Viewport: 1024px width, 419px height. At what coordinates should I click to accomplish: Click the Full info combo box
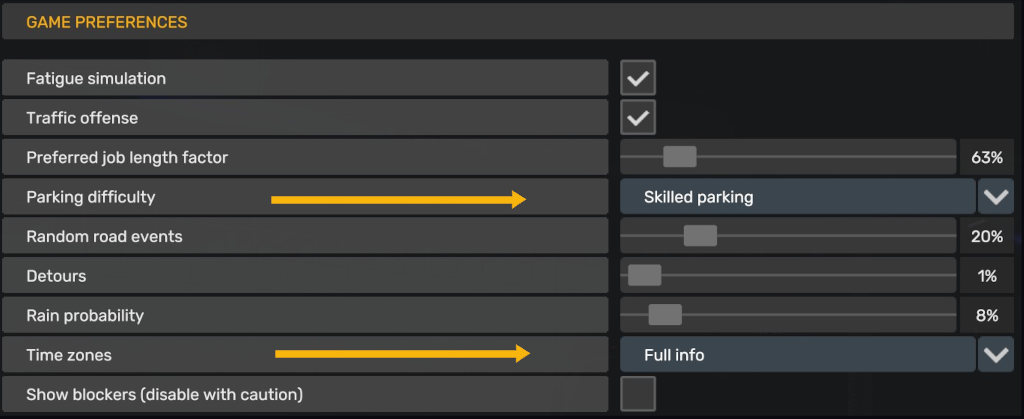[797, 354]
